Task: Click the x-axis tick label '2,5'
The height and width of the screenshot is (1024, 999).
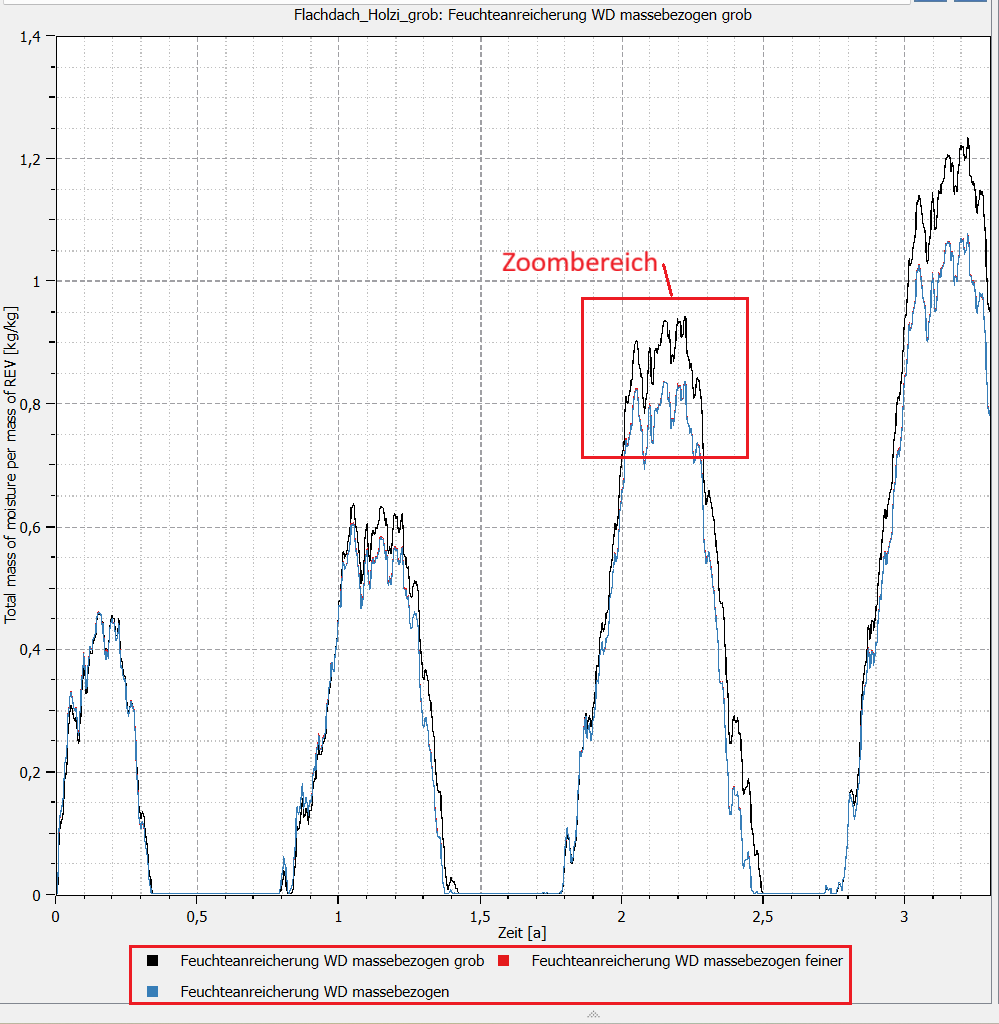Action: point(763,917)
